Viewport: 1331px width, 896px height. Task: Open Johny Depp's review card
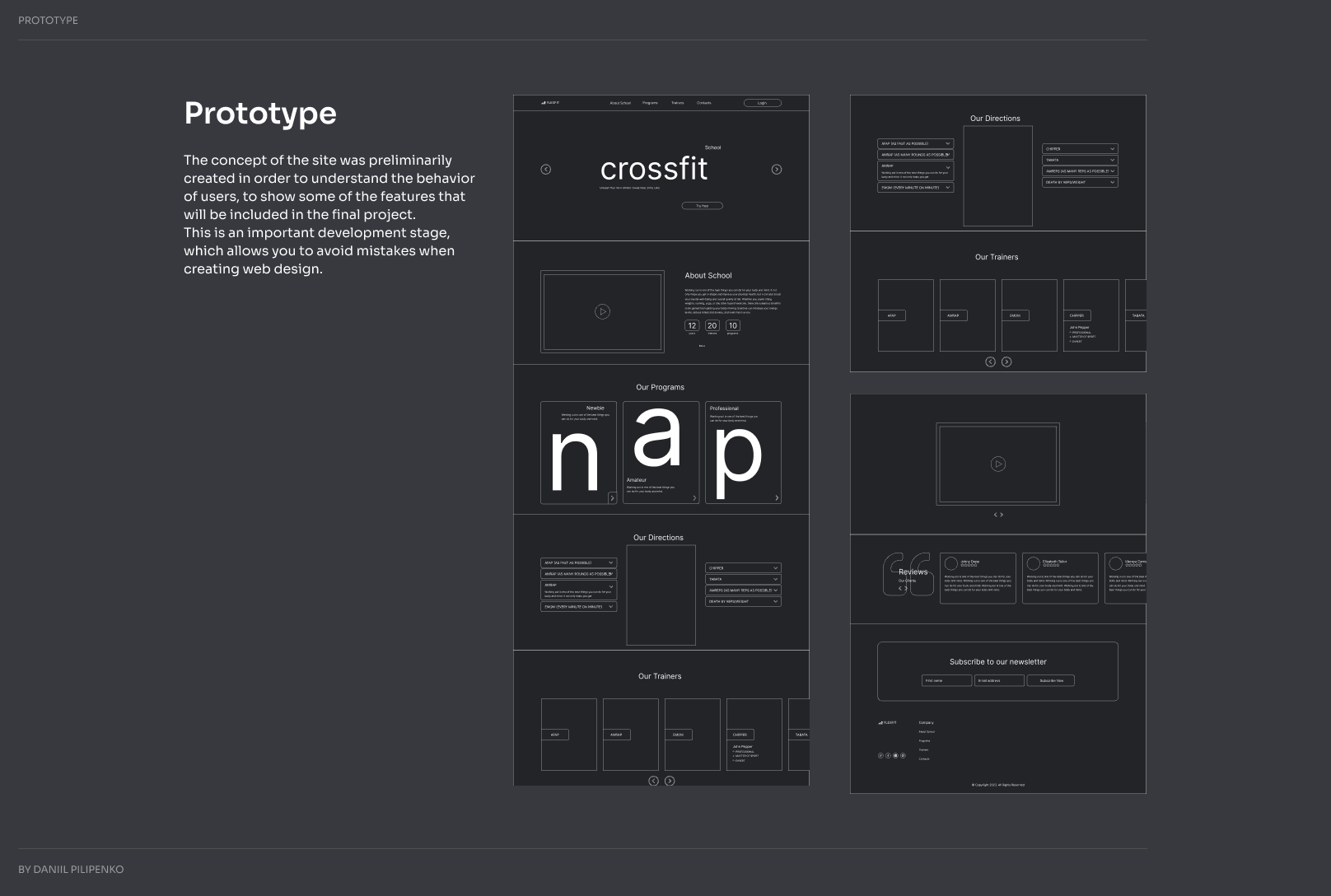978,578
